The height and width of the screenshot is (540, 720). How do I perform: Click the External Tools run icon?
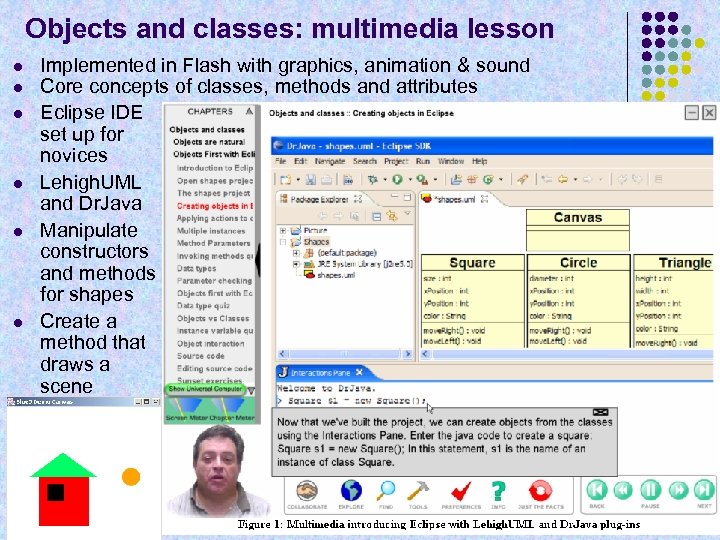(422, 180)
